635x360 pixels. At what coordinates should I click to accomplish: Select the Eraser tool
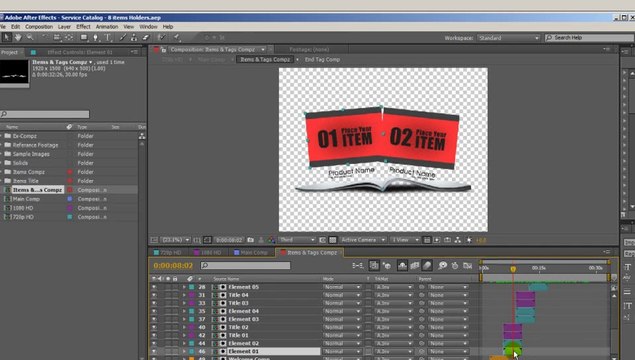pos(146,37)
